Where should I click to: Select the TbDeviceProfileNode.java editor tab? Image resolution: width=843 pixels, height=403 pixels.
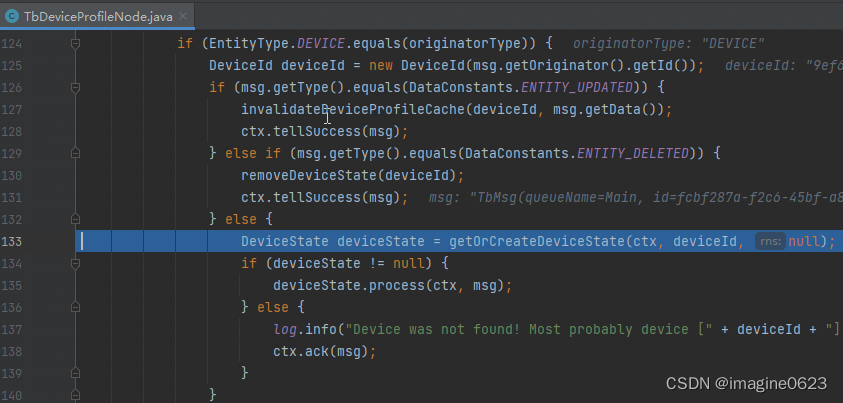pyautogui.click(x=97, y=16)
